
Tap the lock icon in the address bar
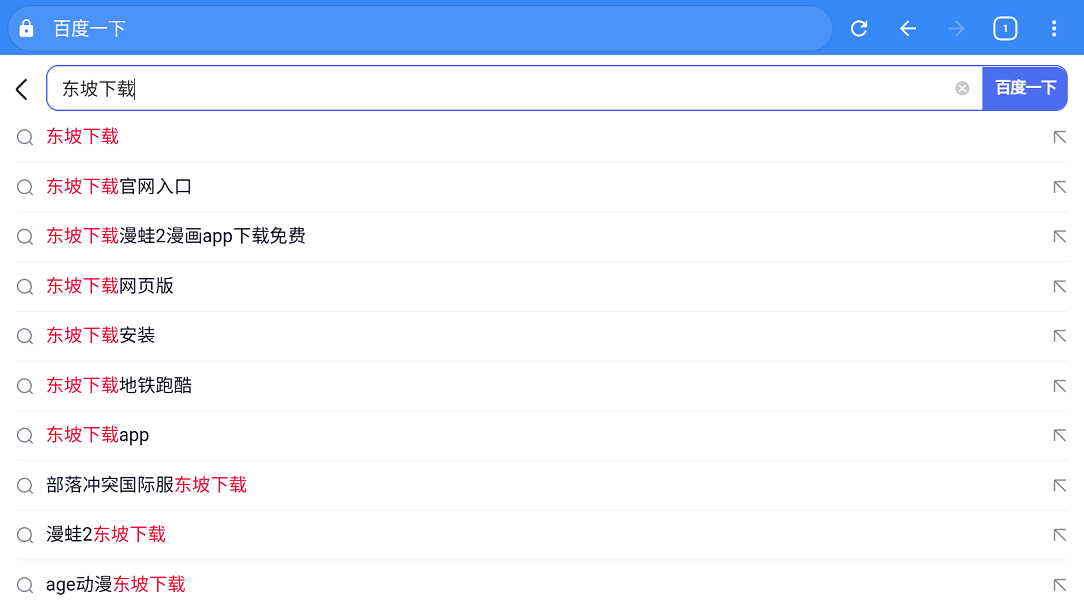pos(26,28)
